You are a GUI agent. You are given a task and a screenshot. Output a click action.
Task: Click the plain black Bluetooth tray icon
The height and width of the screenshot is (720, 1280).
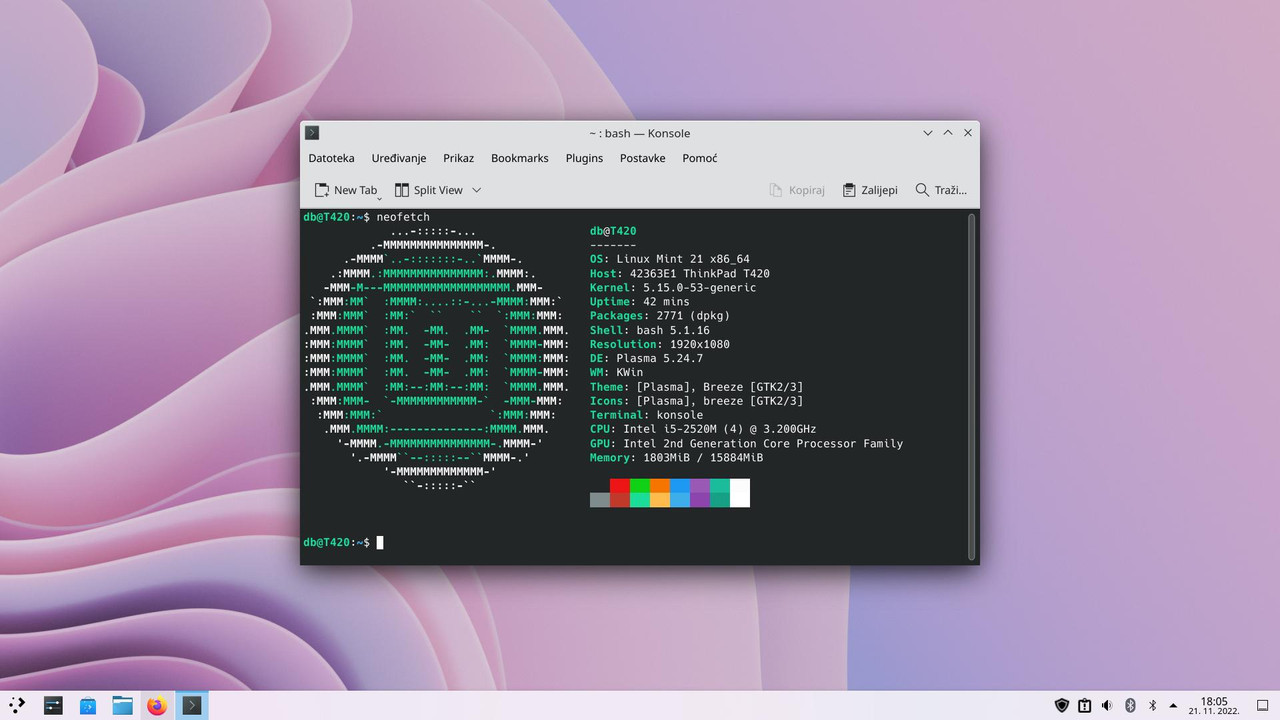1152,705
